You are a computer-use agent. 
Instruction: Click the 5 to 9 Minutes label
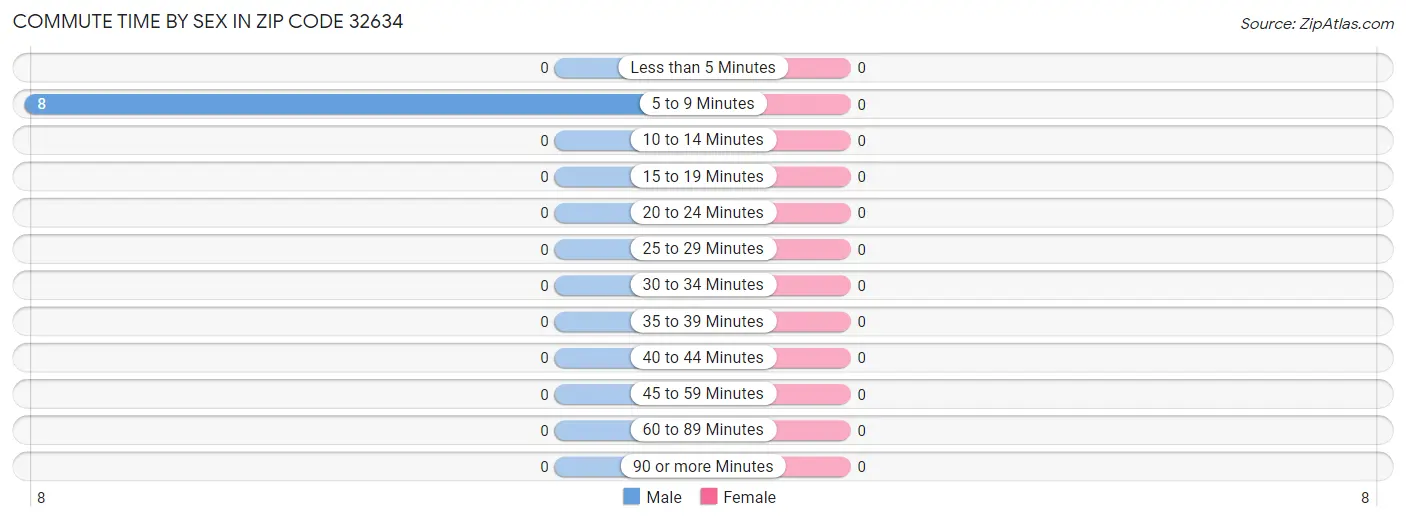point(703,104)
